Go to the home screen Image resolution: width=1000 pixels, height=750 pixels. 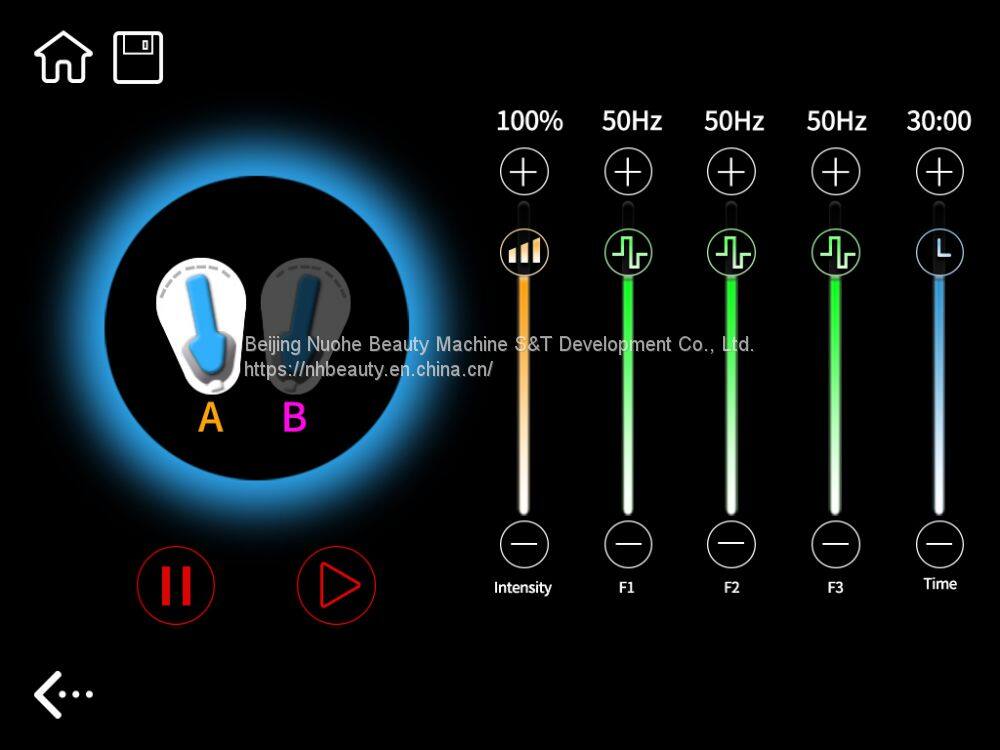tap(63, 58)
